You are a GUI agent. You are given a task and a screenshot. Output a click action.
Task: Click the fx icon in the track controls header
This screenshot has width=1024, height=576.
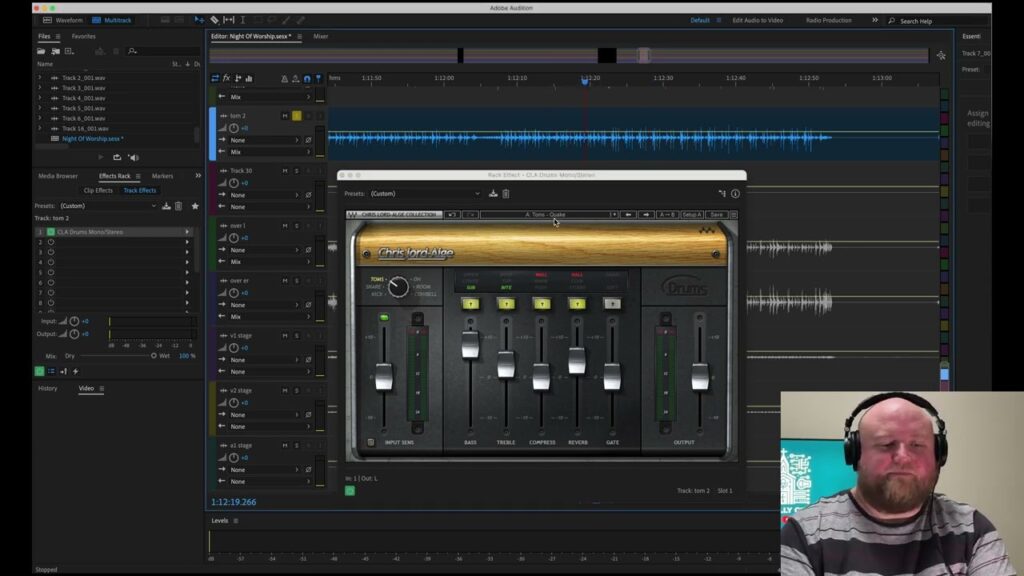click(226, 77)
